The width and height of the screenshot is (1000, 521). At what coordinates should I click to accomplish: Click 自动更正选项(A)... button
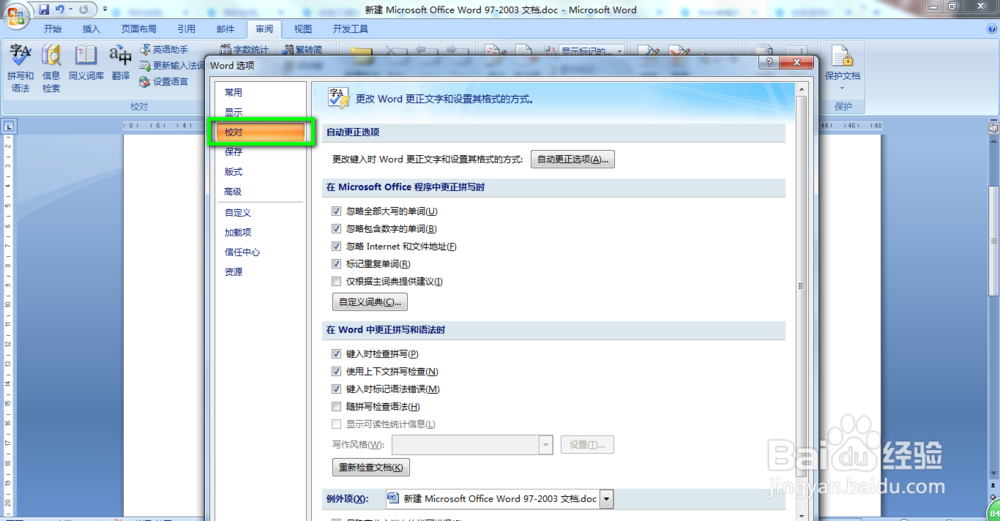573,159
